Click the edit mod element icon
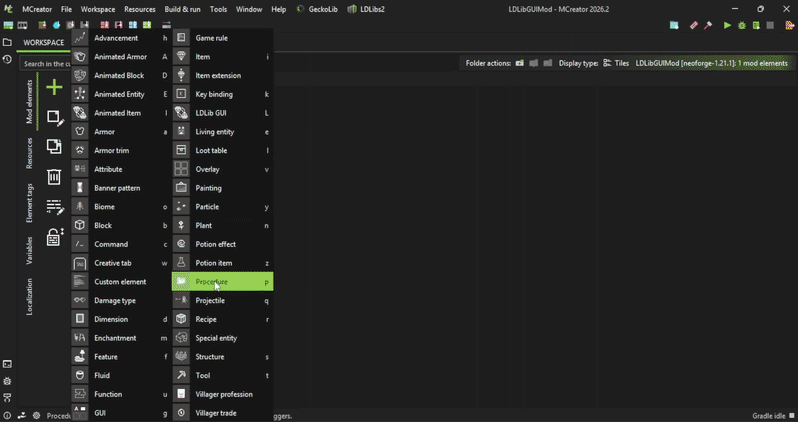 pyautogui.click(x=55, y=118)
